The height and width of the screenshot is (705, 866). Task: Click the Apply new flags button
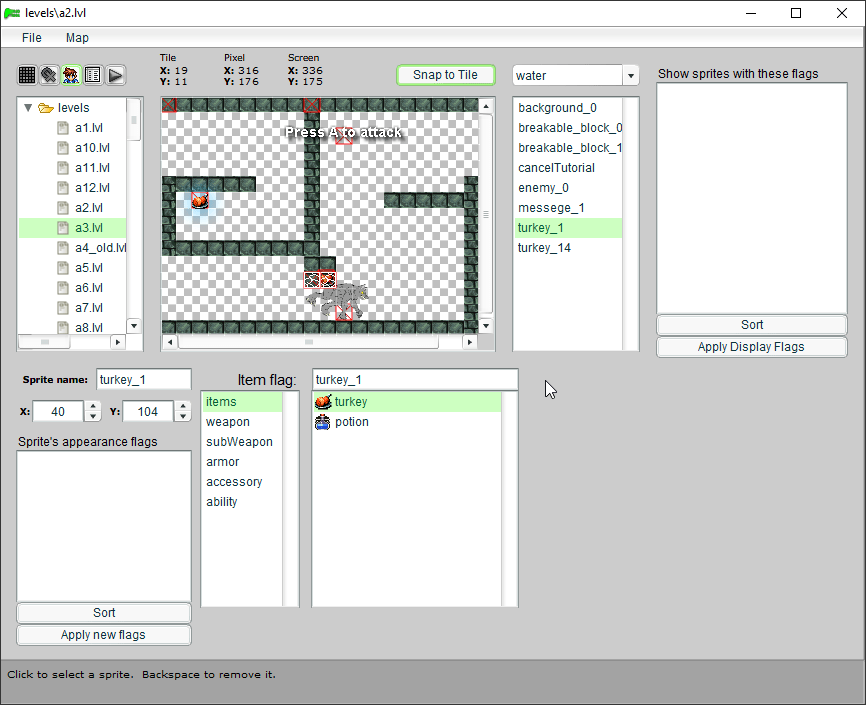104,635
